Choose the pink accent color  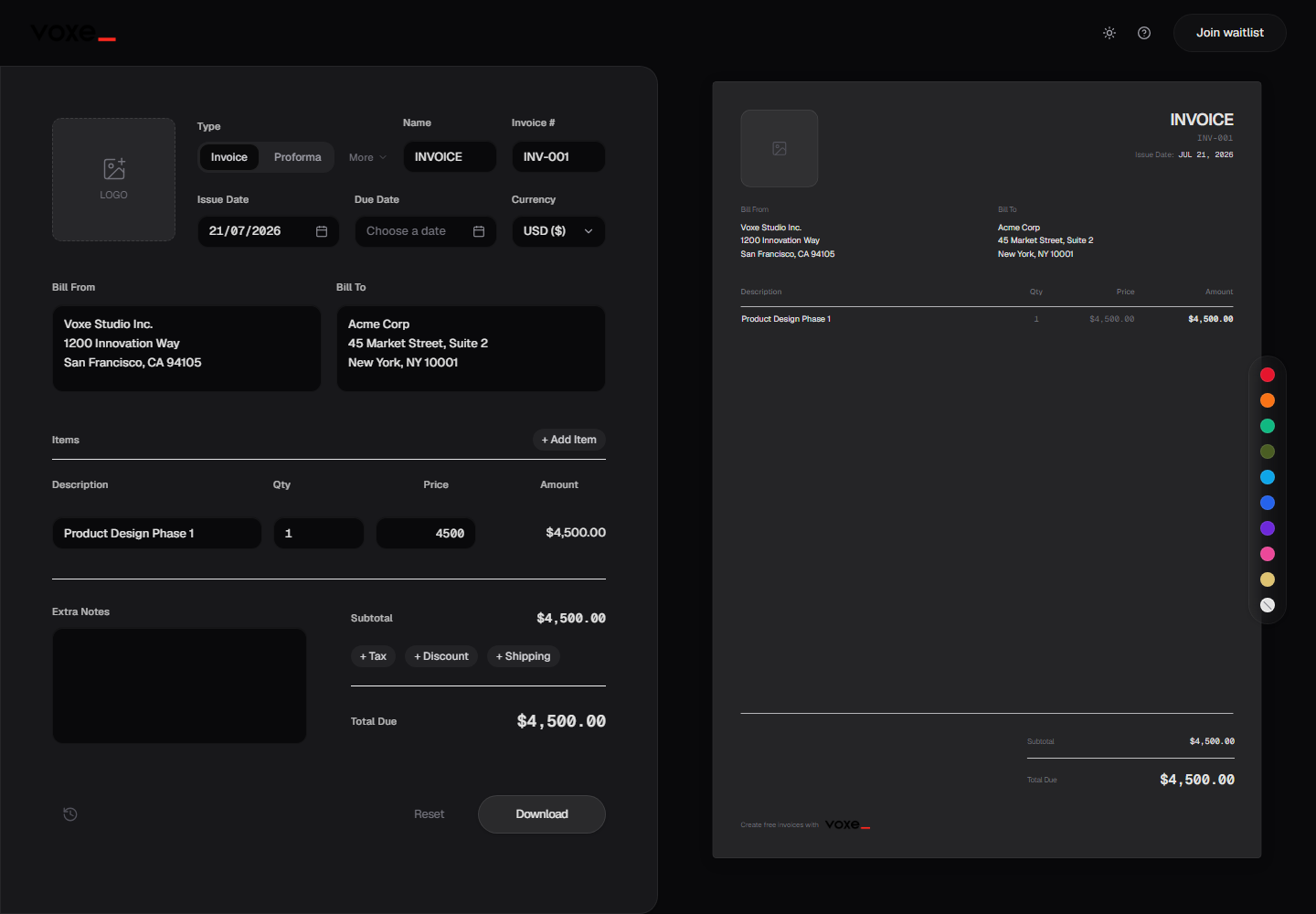click(1268, 554)
